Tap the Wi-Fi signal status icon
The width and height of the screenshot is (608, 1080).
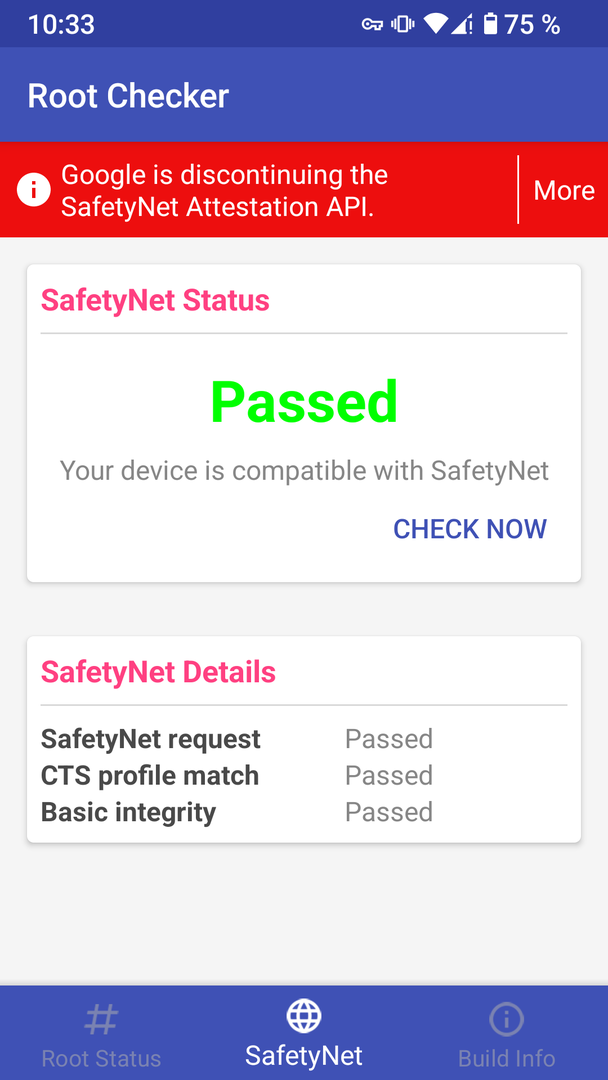tap(435, 25)
